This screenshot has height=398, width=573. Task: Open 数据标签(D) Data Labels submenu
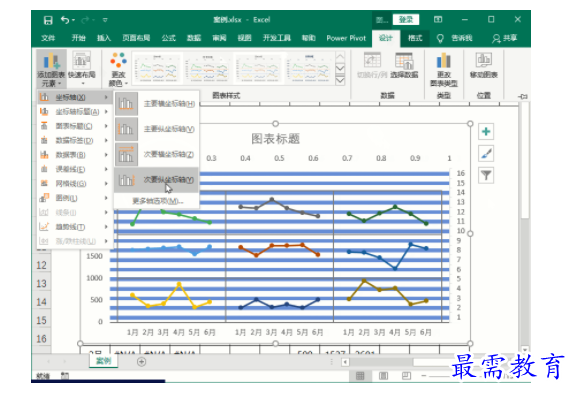point(75,140)
